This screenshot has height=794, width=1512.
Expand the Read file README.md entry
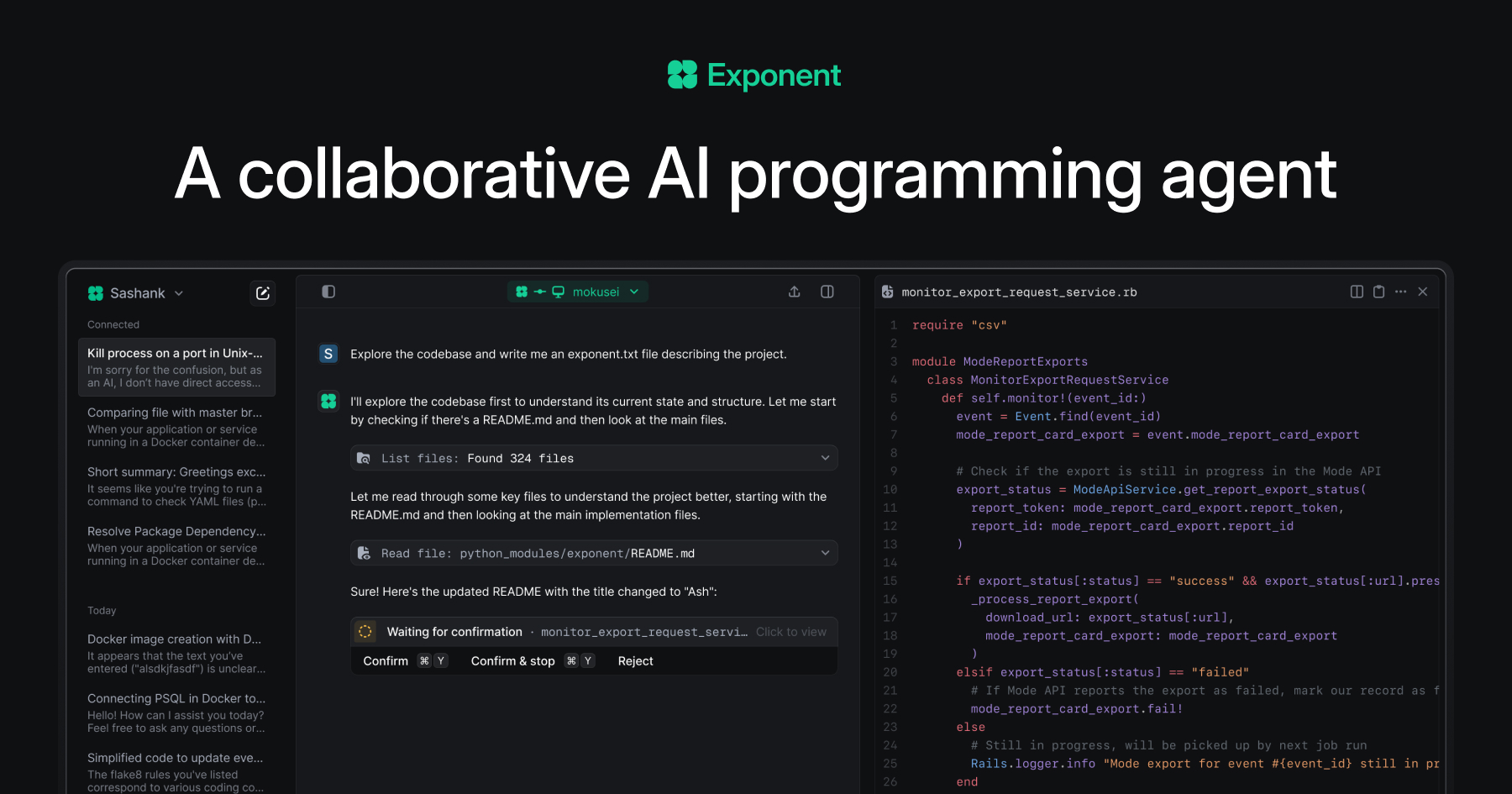click(826, 553)
